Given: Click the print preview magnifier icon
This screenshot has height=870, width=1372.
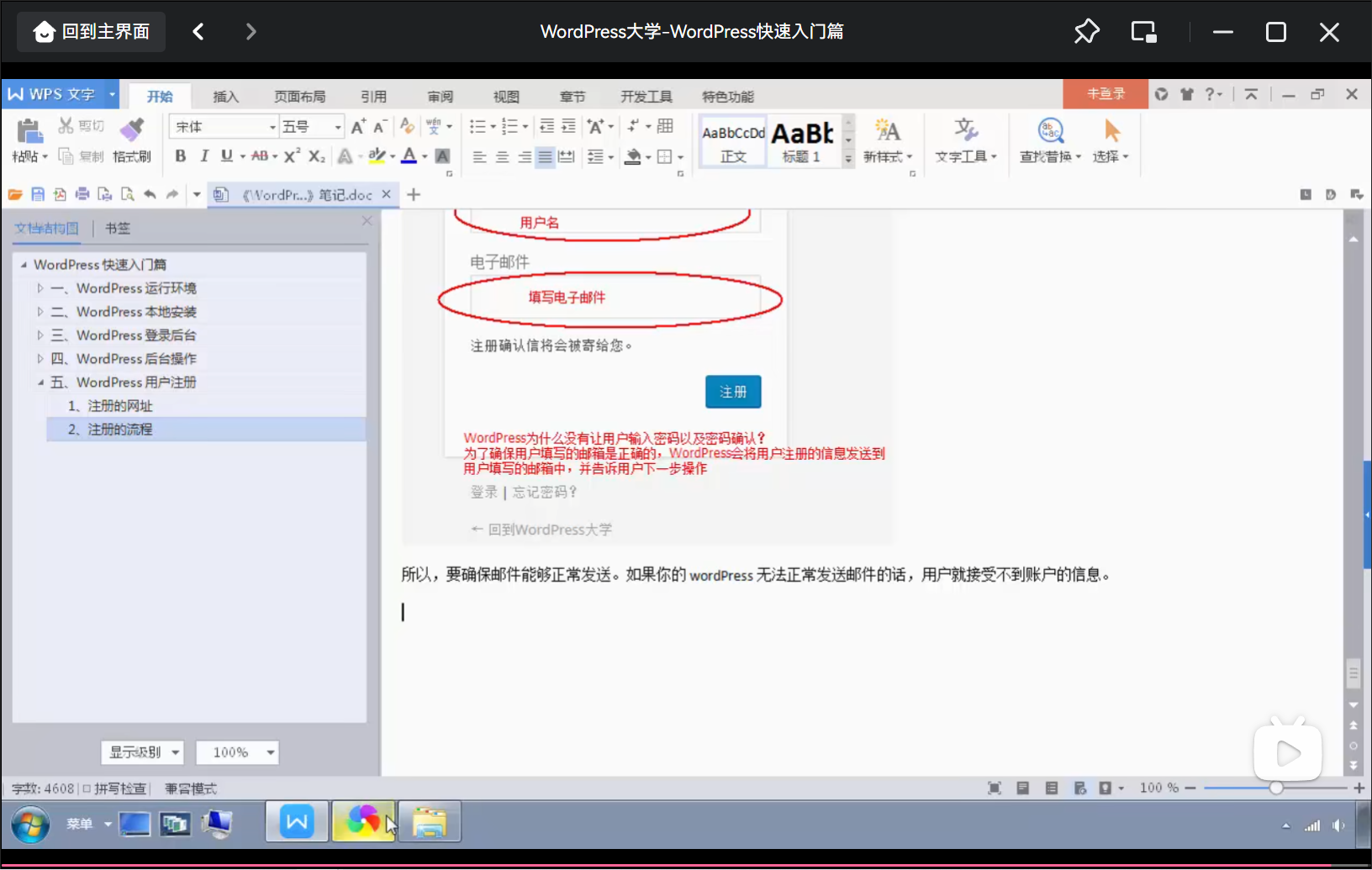Looking at the screenshot, I should (128, 195).
